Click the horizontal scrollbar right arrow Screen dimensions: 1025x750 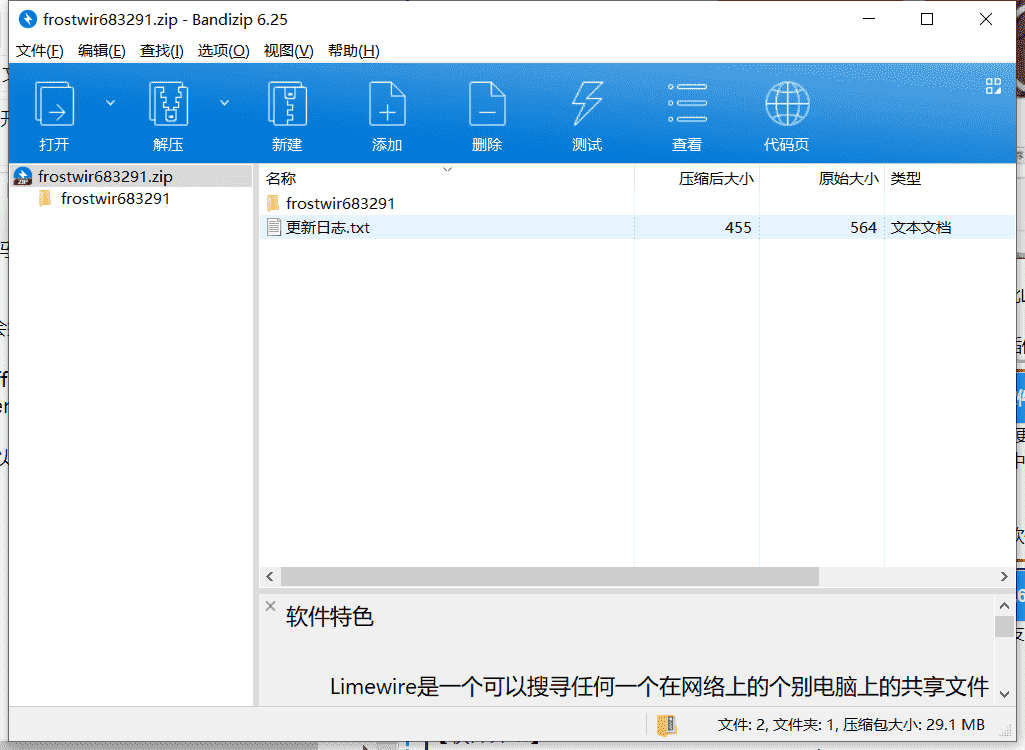[x=1004, y=576]
